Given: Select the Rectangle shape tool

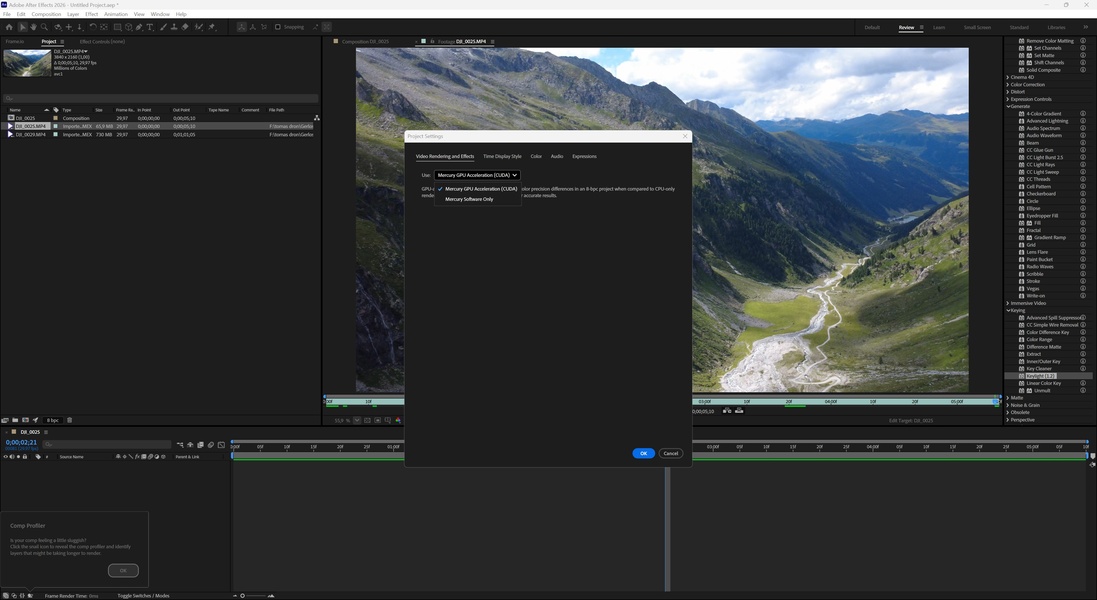Looking at the screenshot, I should pos(117,27).
